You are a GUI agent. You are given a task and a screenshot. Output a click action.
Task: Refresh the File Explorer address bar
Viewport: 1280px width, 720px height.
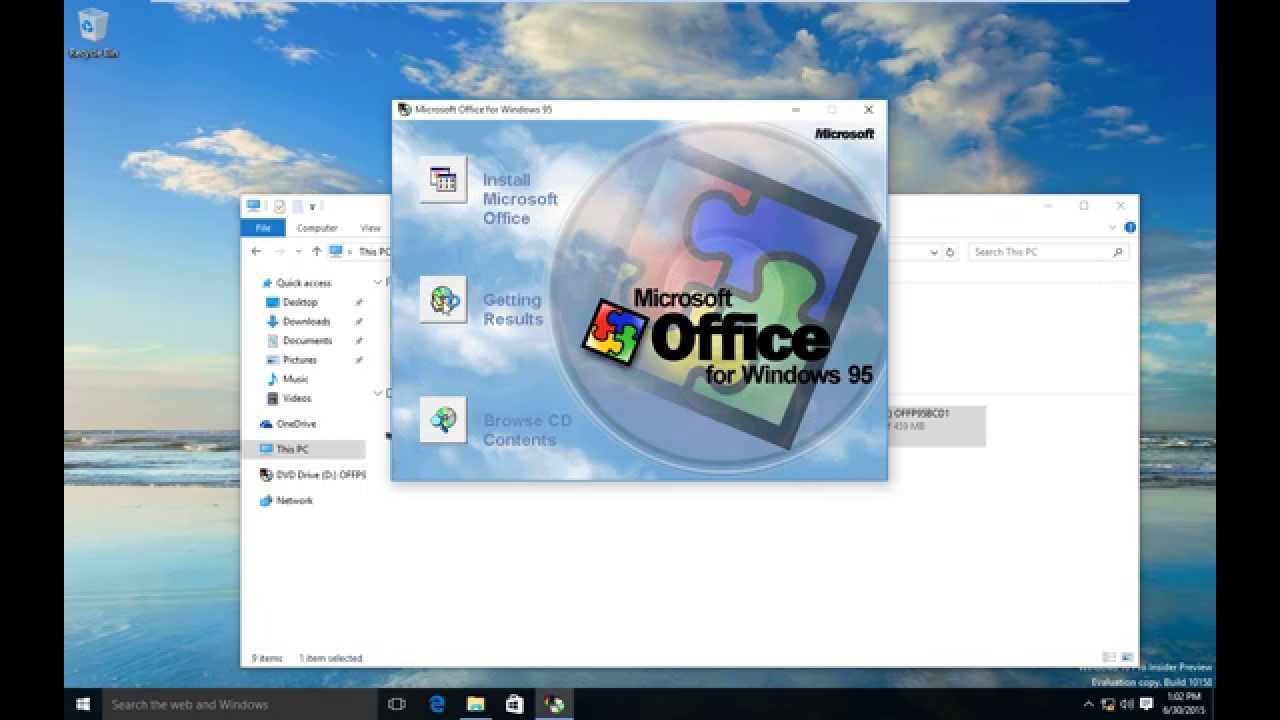(x=950, y=252)
